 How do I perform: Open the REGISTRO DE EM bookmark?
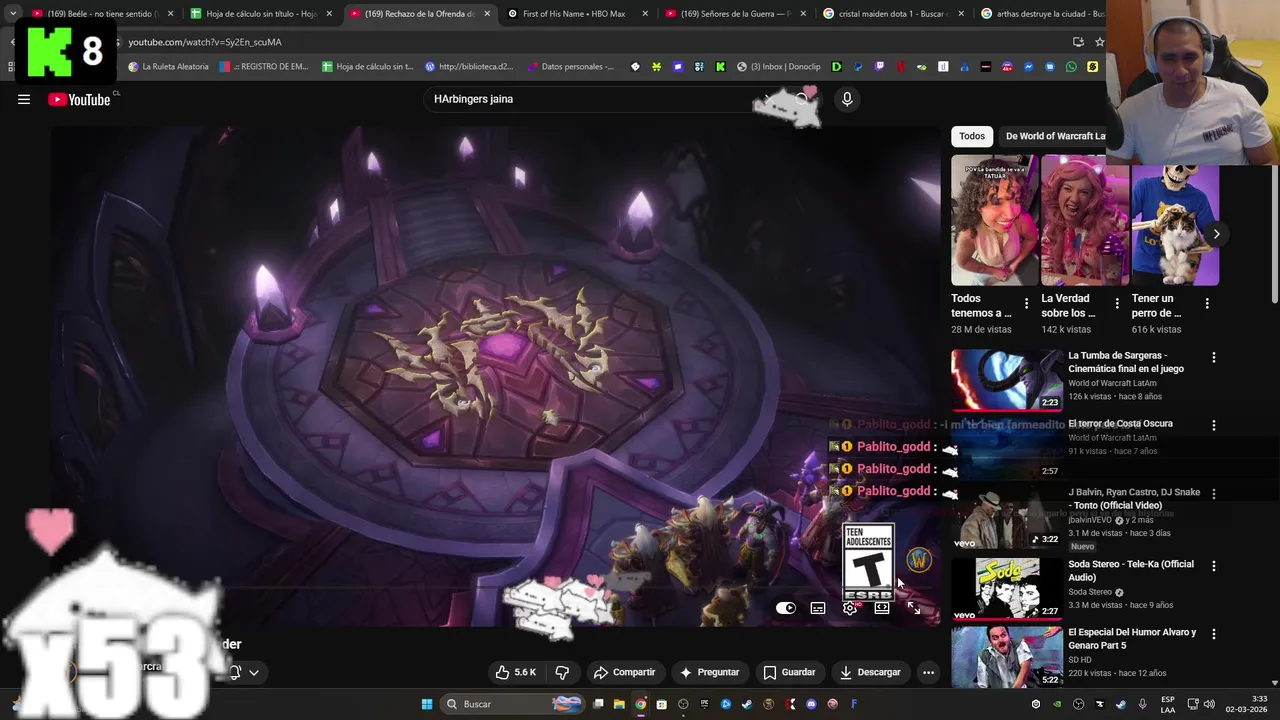point(264,67)
